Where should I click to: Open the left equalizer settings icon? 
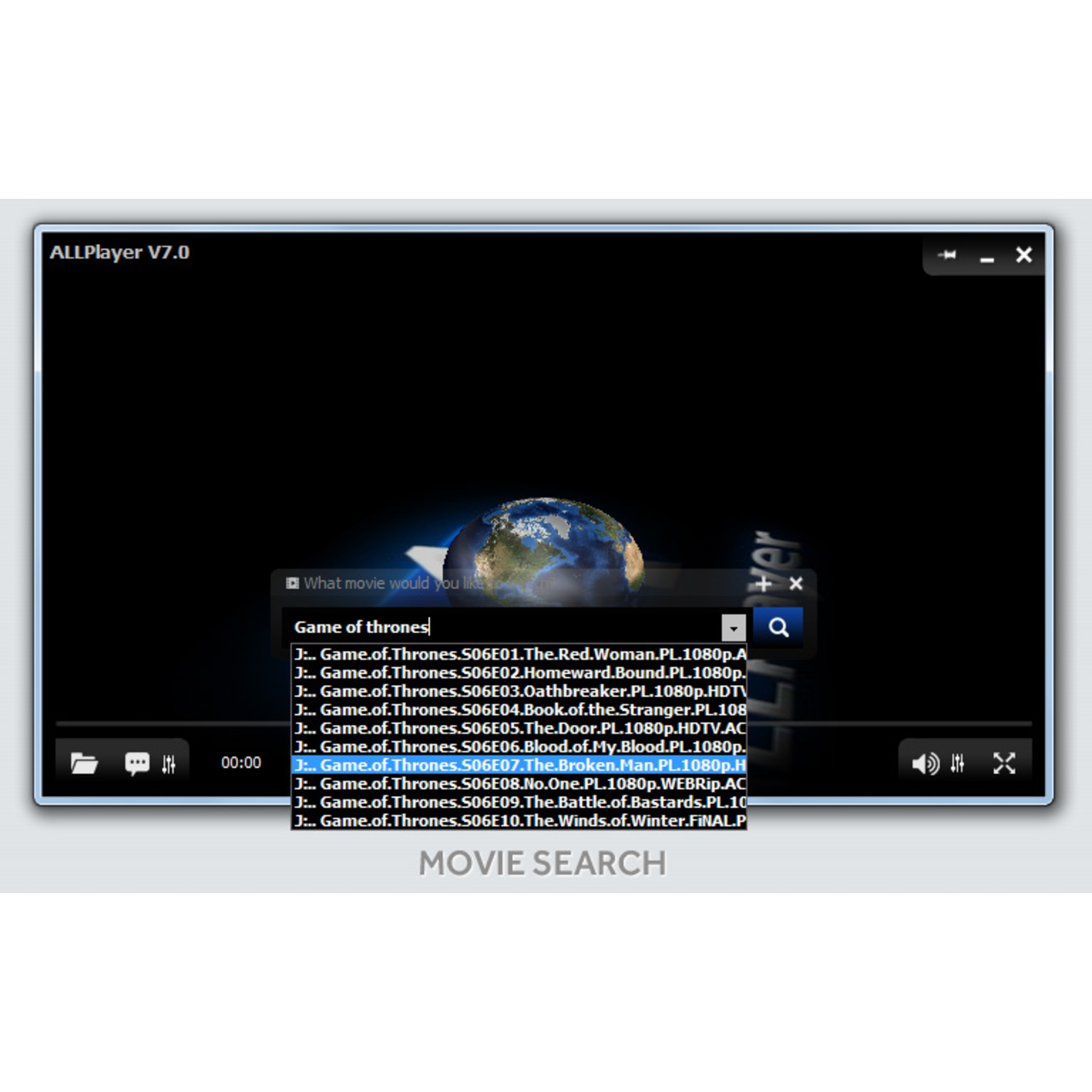coord(170,763)
